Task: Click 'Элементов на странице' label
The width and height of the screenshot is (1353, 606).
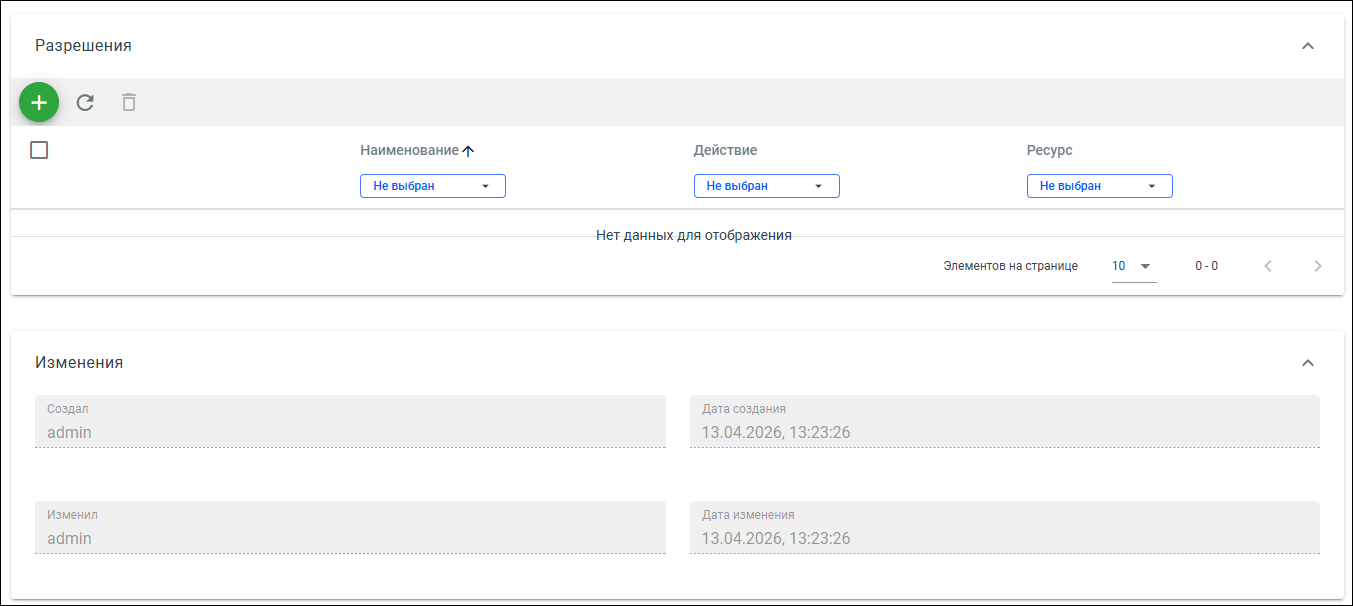Action: (1011, 266)
